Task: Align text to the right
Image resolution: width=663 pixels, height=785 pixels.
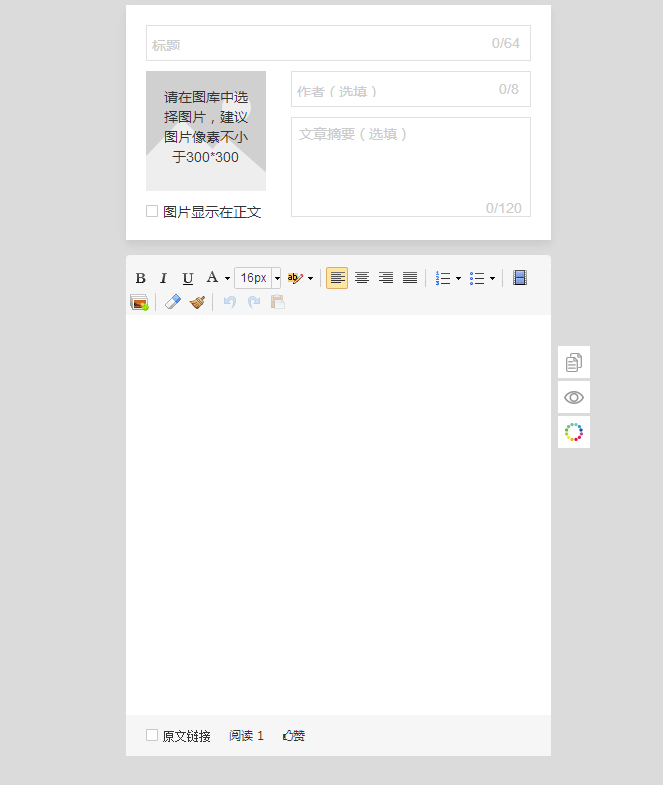Action: pos(386,278)
